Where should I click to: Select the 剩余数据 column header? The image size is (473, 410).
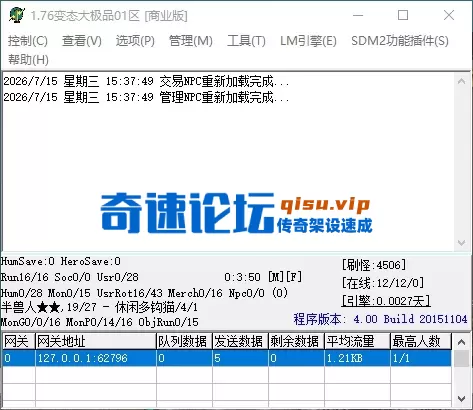click(296, 341)
